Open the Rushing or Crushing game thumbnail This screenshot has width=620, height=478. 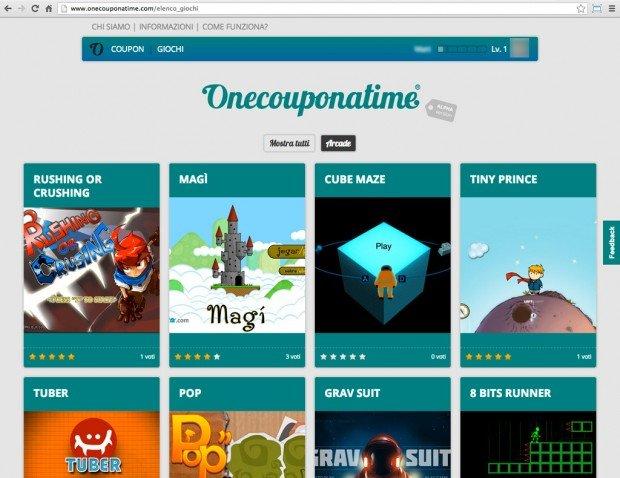point(92,270)
